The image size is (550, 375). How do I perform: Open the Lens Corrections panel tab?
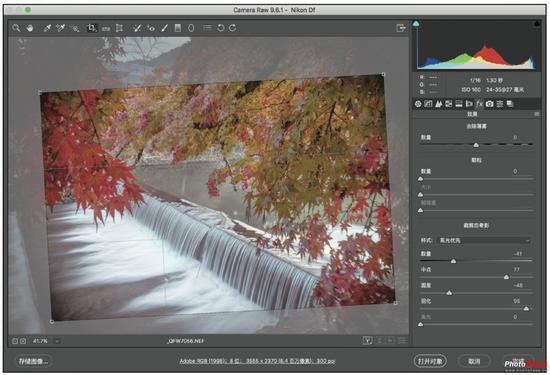click(469, 104)
